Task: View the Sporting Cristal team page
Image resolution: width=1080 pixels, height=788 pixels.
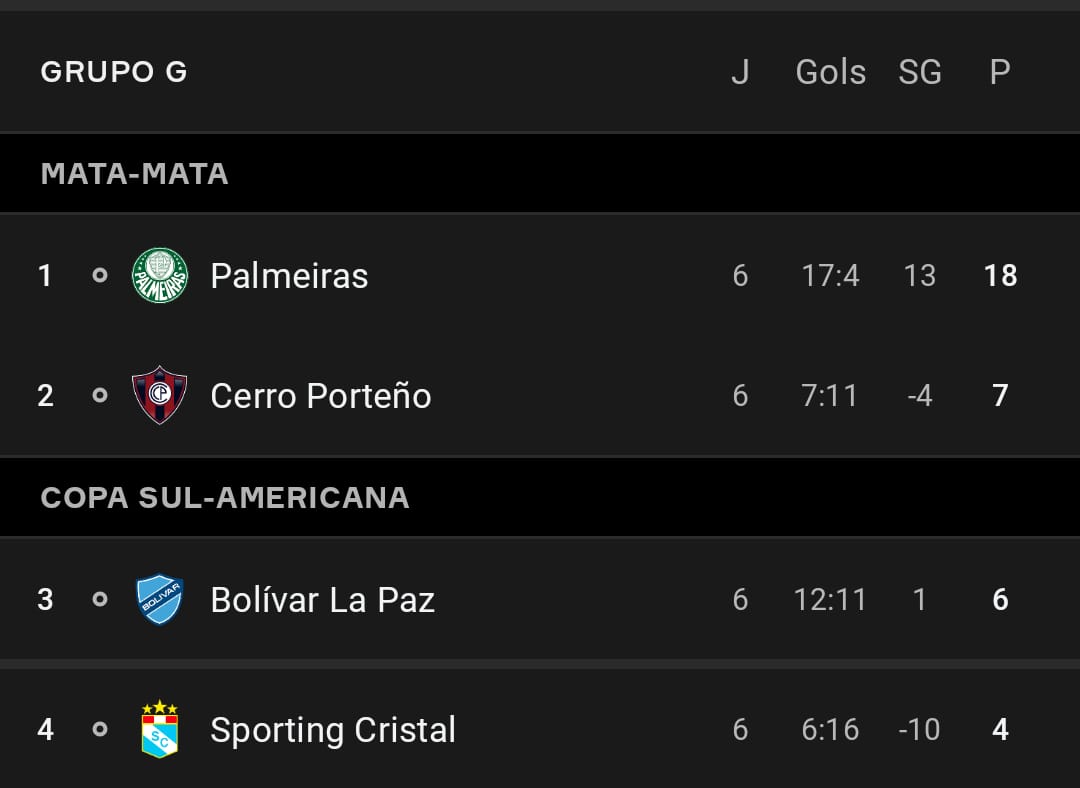Action: [x=333, y=729]
